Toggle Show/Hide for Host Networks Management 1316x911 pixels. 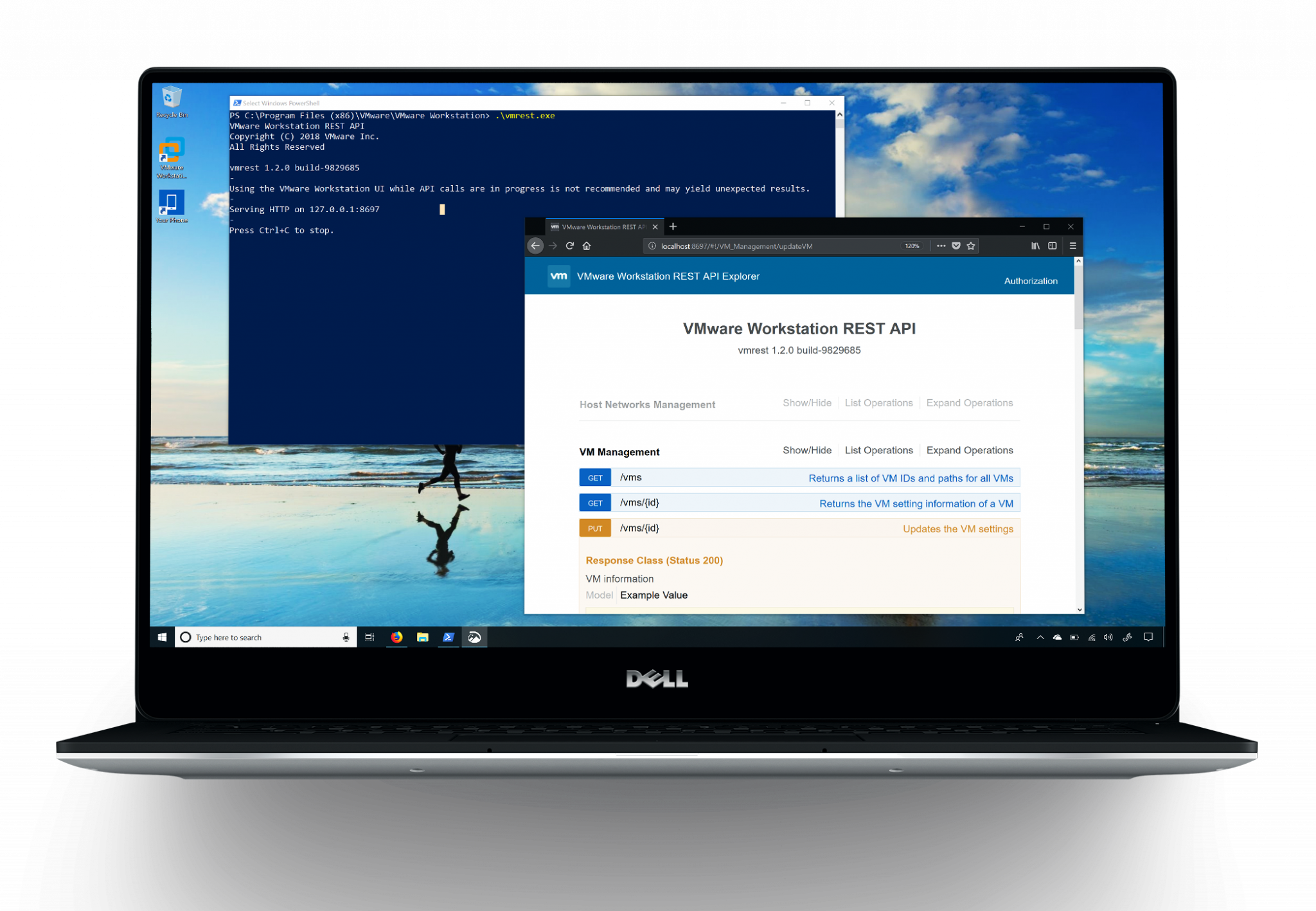pos(807,403)
